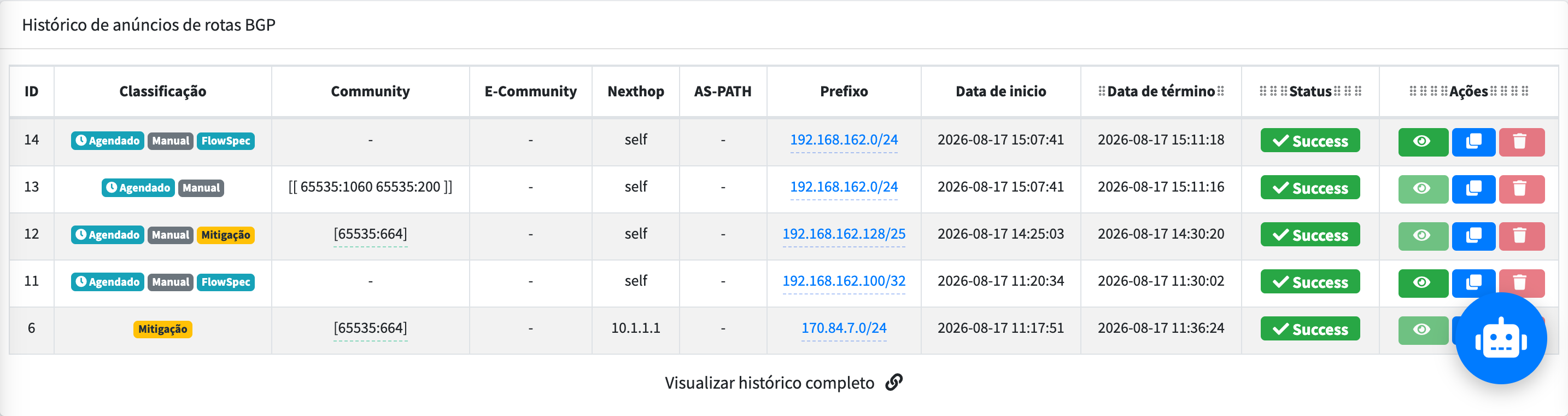Click the FlowSpec badge in row 14
Screen dimensions: 1568x416
(x=226, y=141)
